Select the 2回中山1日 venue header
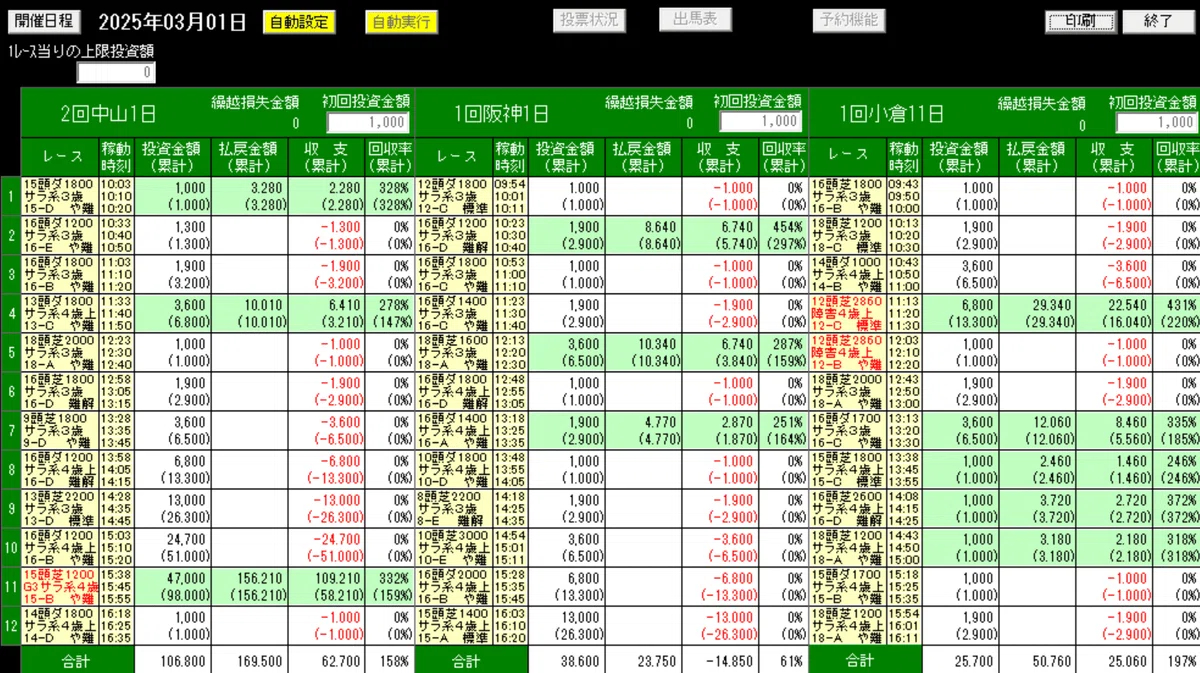 108,113
